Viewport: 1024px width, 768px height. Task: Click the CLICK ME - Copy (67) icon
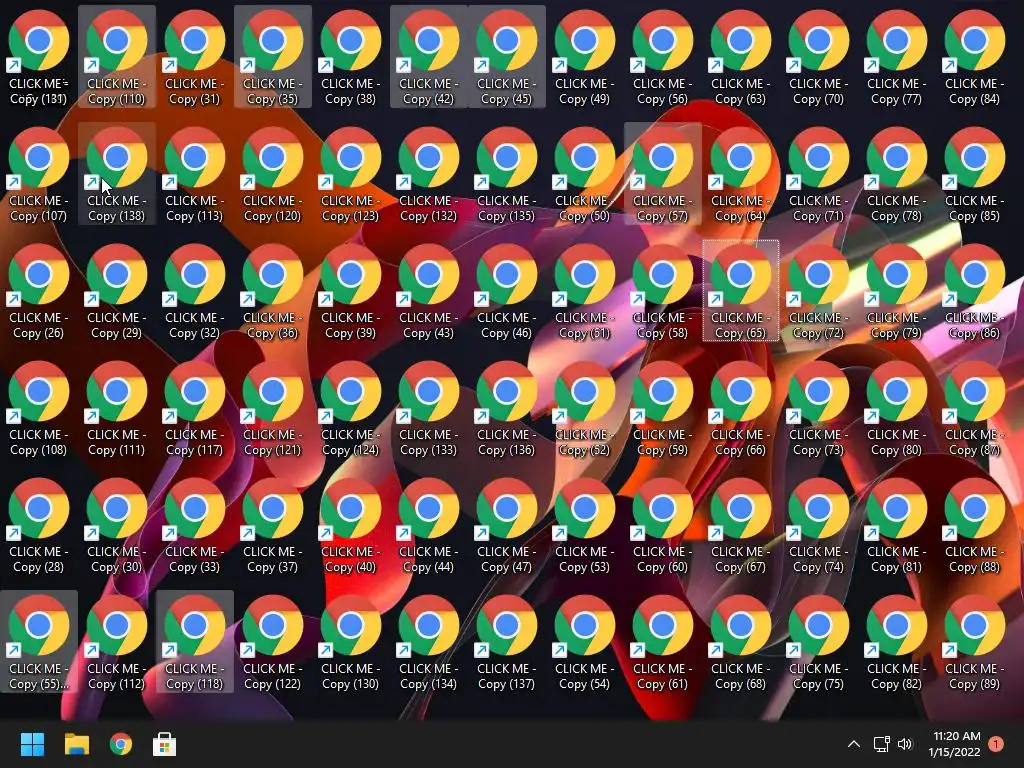[x=741, y=524]
